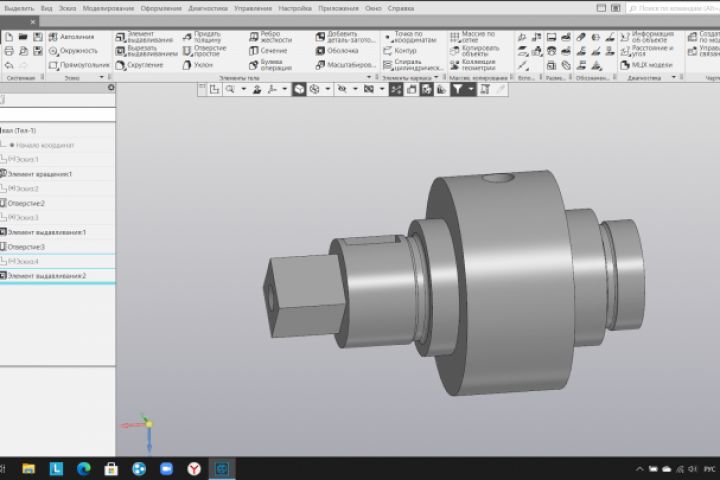720x480 pixels.
Task: Click Булева операция tool
Action: pyautogui.click(x=270, y=65)
